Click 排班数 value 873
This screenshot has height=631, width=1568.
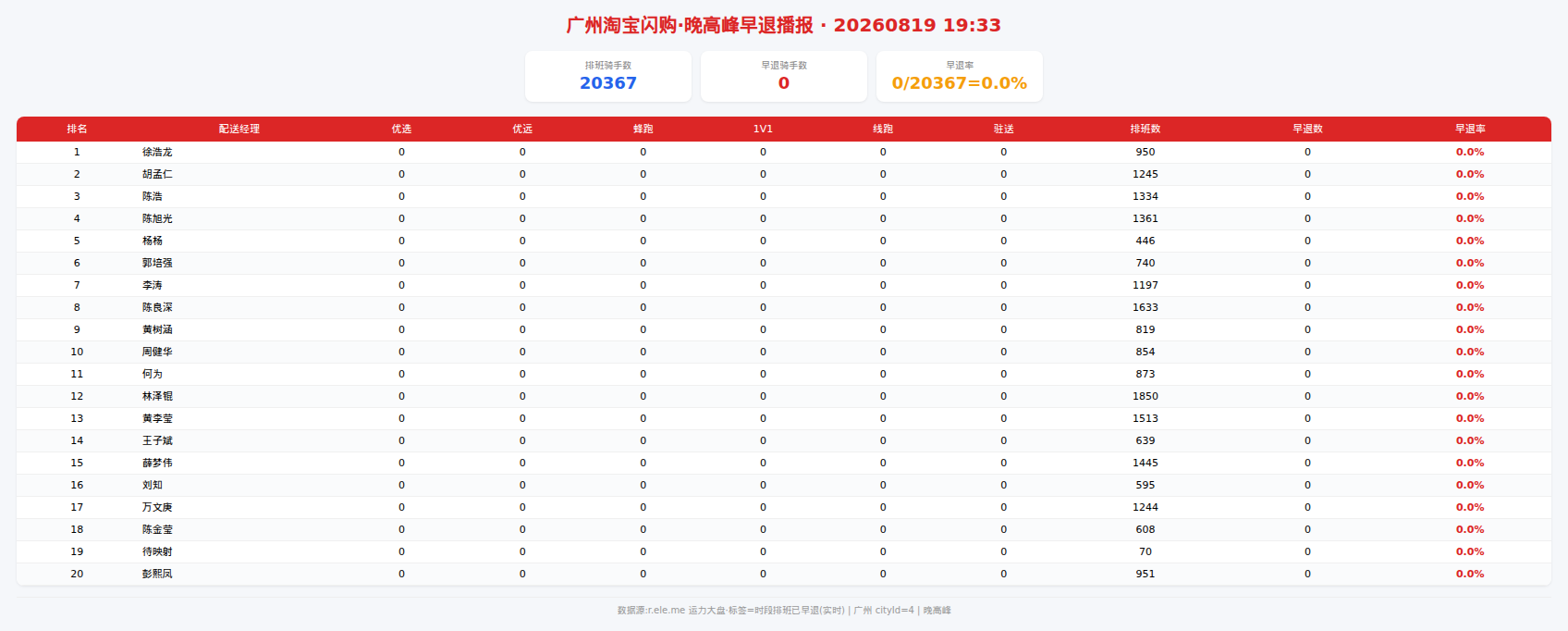1145,374
